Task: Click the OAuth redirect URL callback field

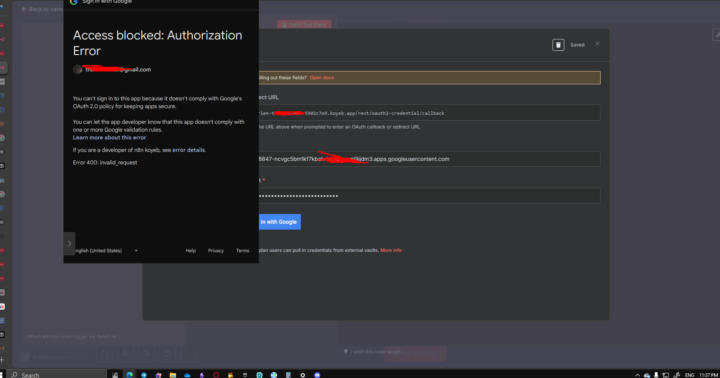Action: (429, 113)
